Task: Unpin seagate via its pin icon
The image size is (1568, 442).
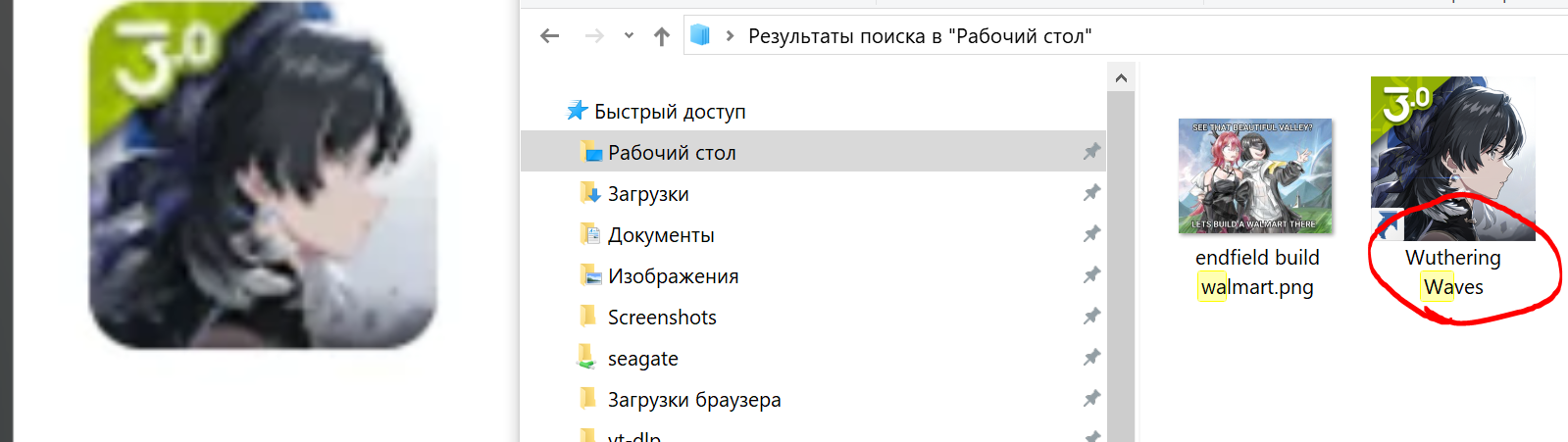Action: pos(1091,358)
